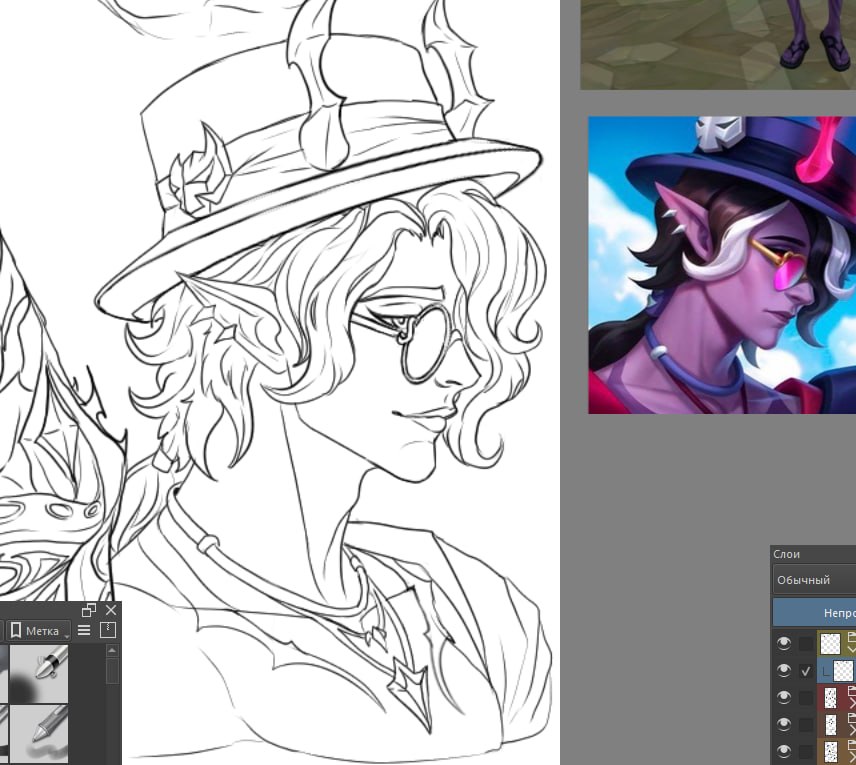Viewport: 856px width, 765px height.
Task: Select the brown layer thumbnail
Action: click(830, 725)
